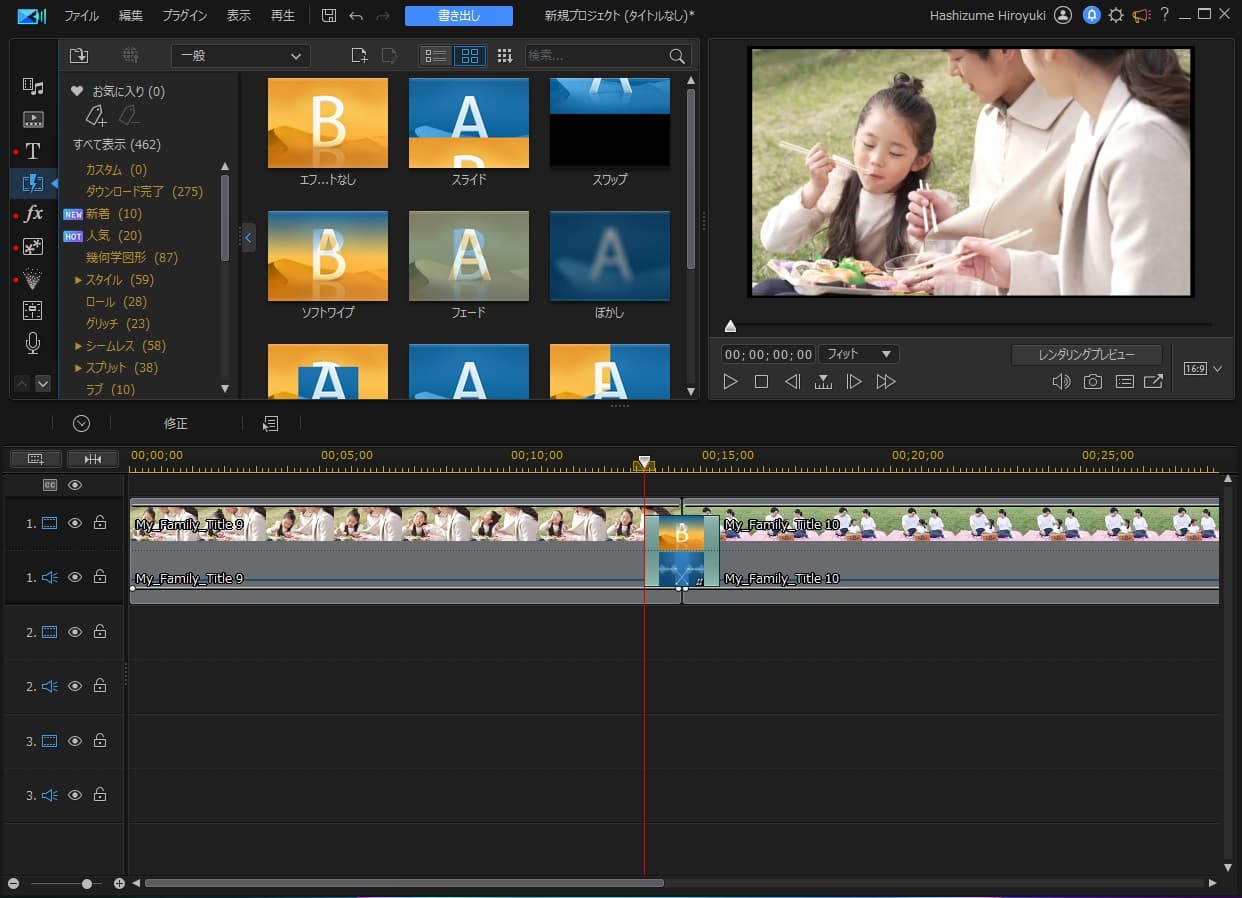1242x898 pixels.
Task: Open the ファイル menu
Action: [81, 16]
